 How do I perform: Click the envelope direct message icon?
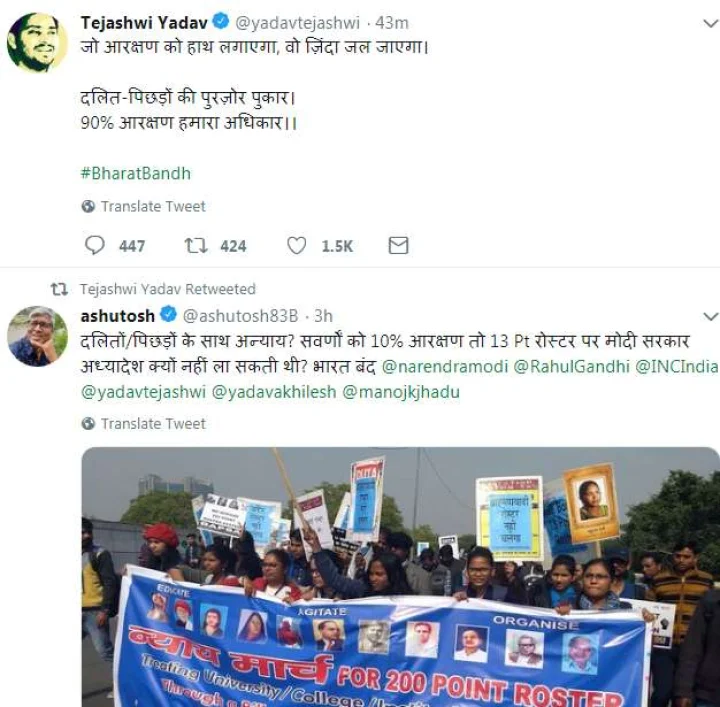pyautogui.click(x=398, y=245)
